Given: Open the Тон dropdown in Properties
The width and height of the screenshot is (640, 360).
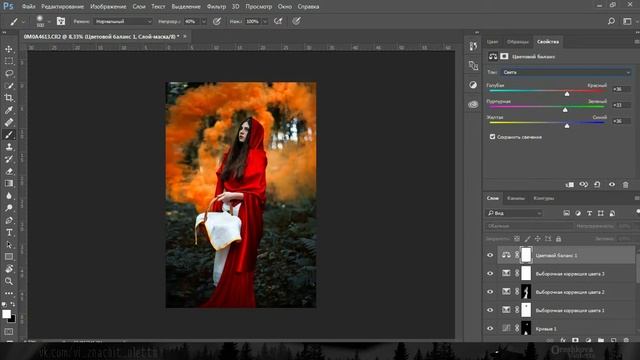Looking at the screenshot, I should [567, 72].
